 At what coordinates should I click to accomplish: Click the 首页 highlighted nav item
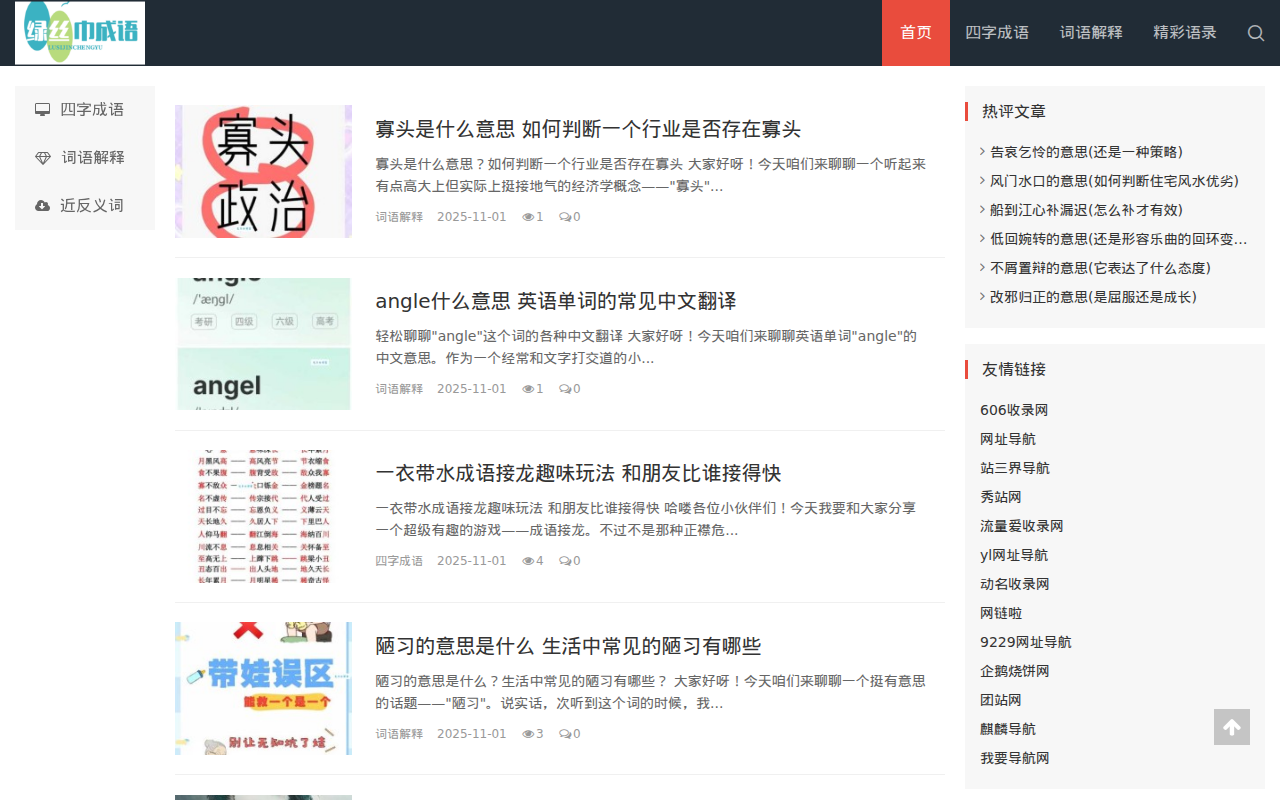pyautogui.click(x=915, y=32)
